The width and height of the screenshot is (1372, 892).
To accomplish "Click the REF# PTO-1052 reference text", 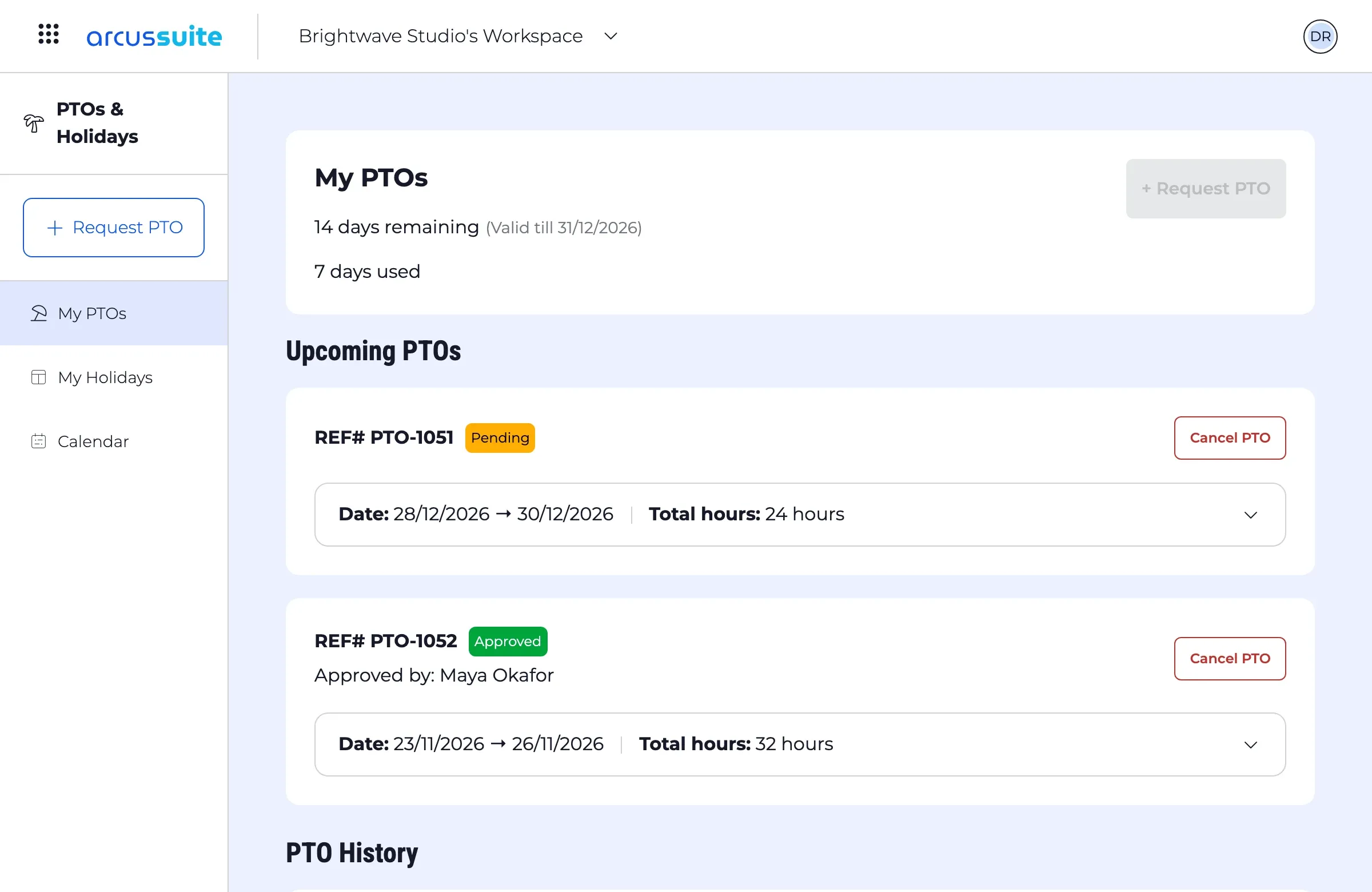I will point(386,641).
